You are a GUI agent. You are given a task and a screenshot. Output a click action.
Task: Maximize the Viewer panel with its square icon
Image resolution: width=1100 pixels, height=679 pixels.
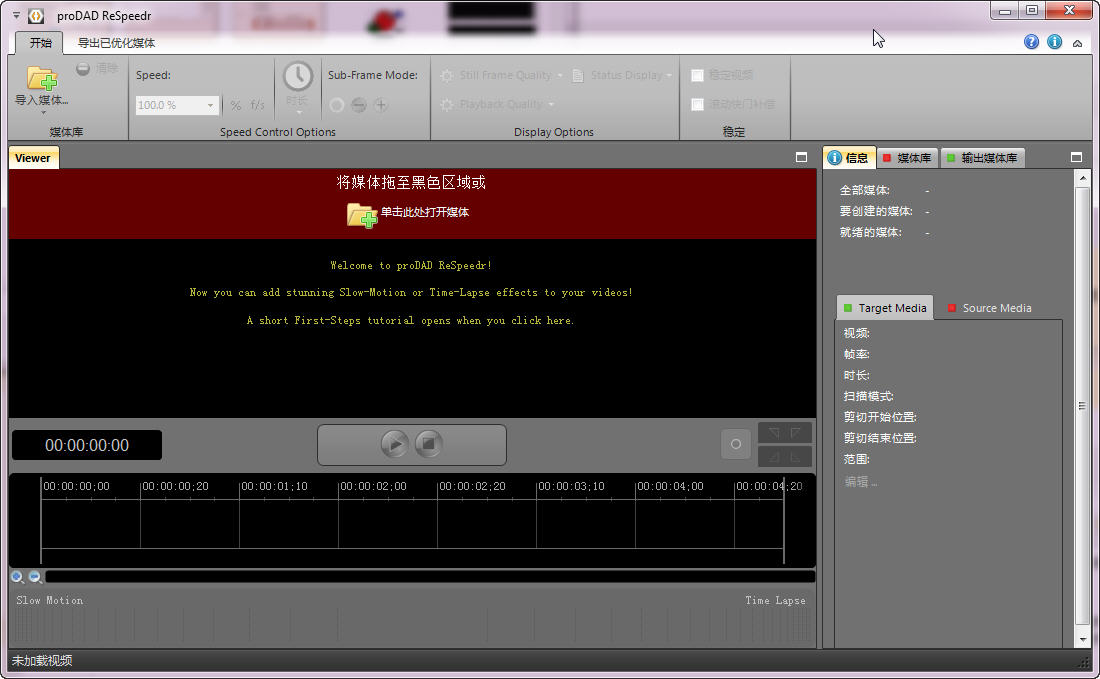[x=801, y=158]
